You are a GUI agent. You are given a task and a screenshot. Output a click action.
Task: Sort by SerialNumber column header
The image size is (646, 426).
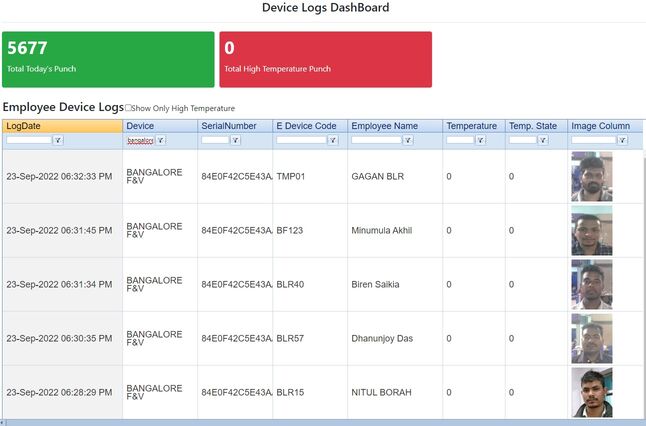point(235,126)
